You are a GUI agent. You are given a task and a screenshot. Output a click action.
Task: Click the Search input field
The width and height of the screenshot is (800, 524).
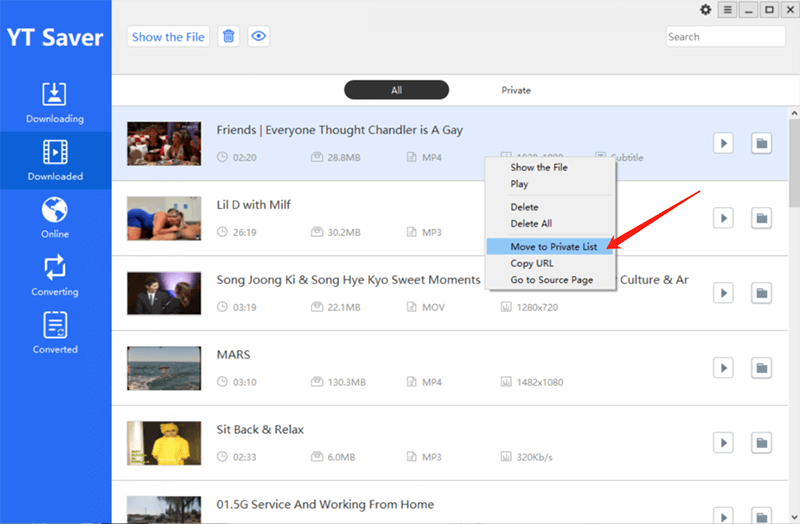725,37
